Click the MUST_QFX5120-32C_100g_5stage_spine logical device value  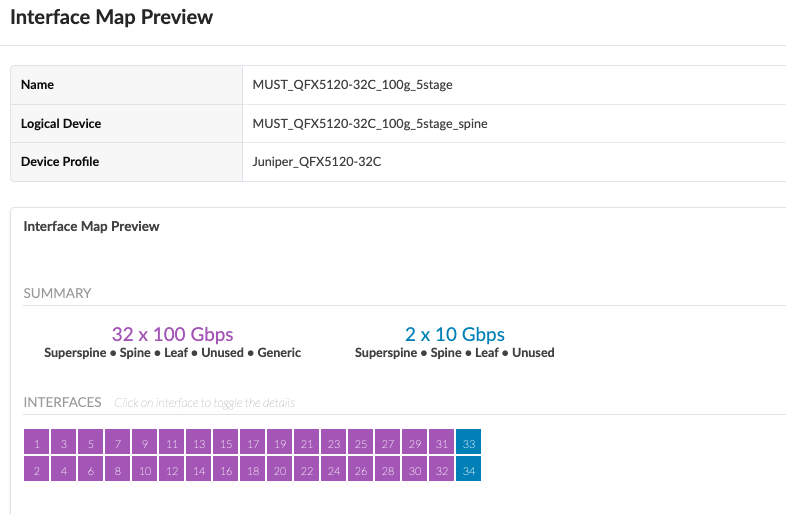pyautogui.click(x=370, y=124)
